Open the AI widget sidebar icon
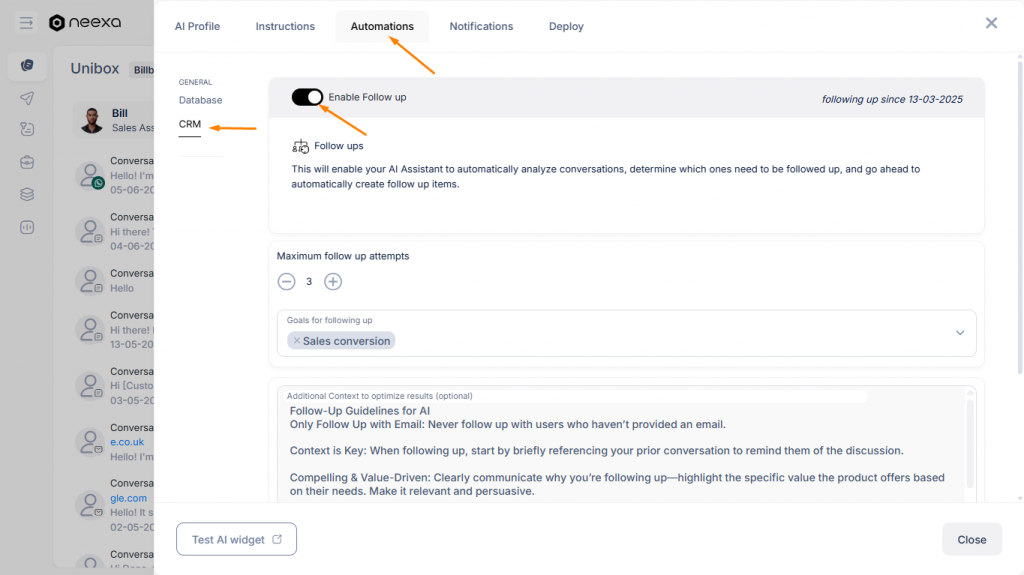 (27, 227)
